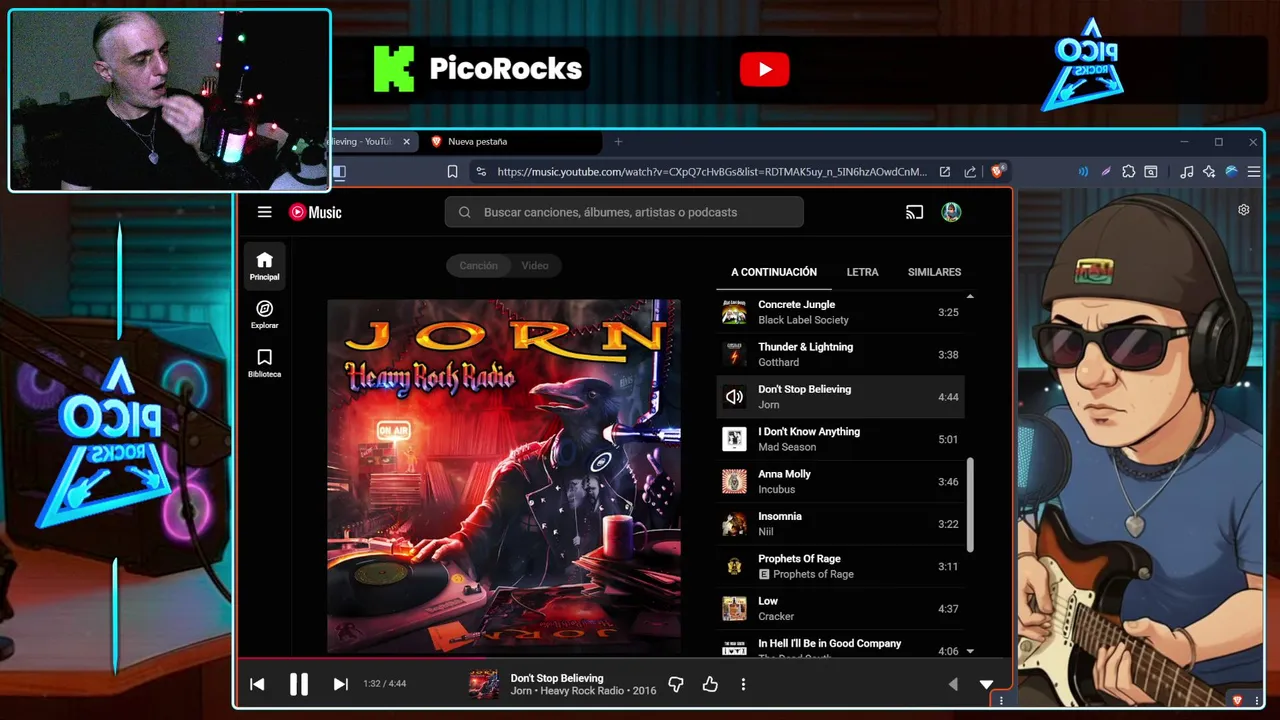This screenshot has width=1280, height=720.
Task: Click Jorn Heavy Rock Radio album artwork
Action: pos(504,476)
